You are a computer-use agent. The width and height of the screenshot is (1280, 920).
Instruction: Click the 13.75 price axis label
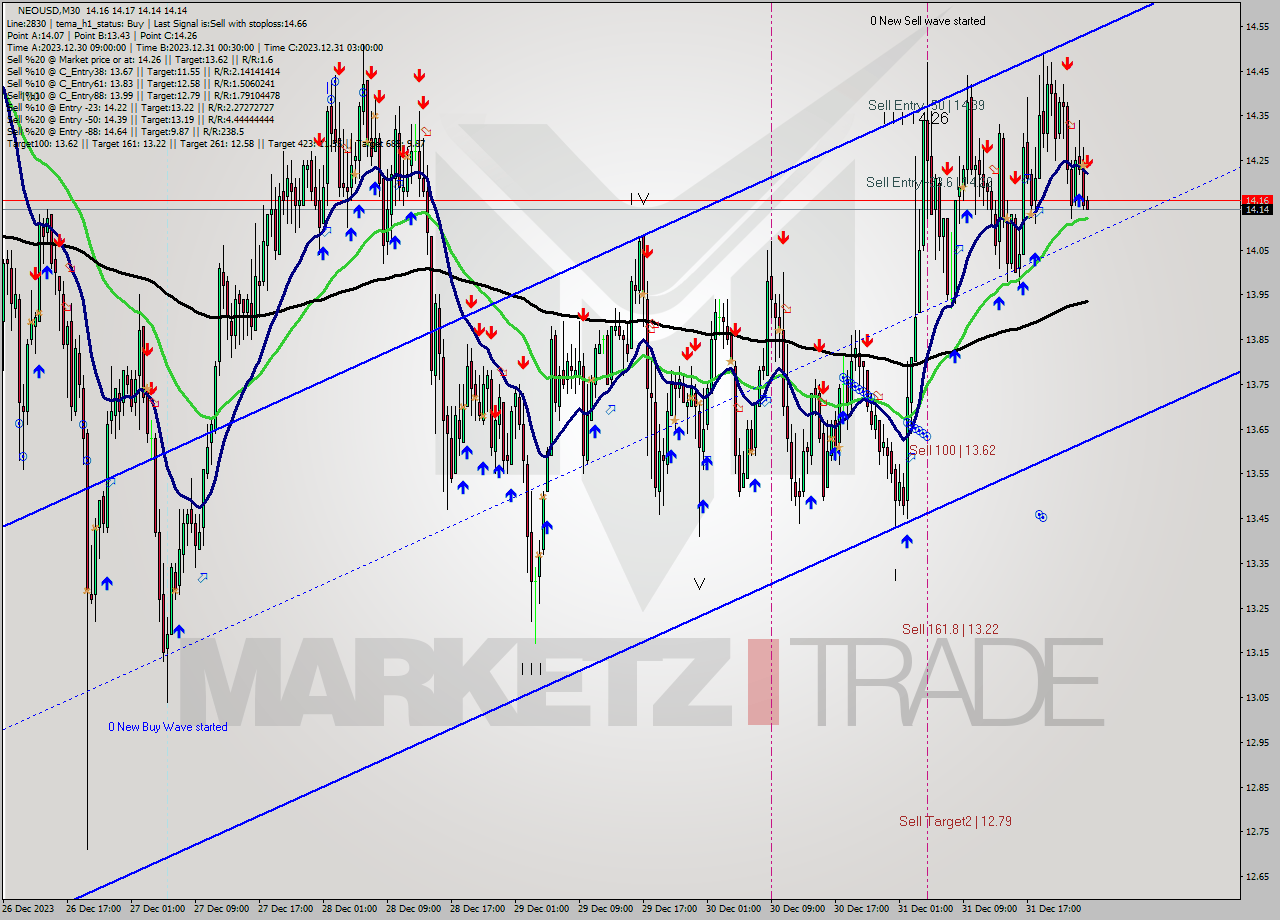1258,385
